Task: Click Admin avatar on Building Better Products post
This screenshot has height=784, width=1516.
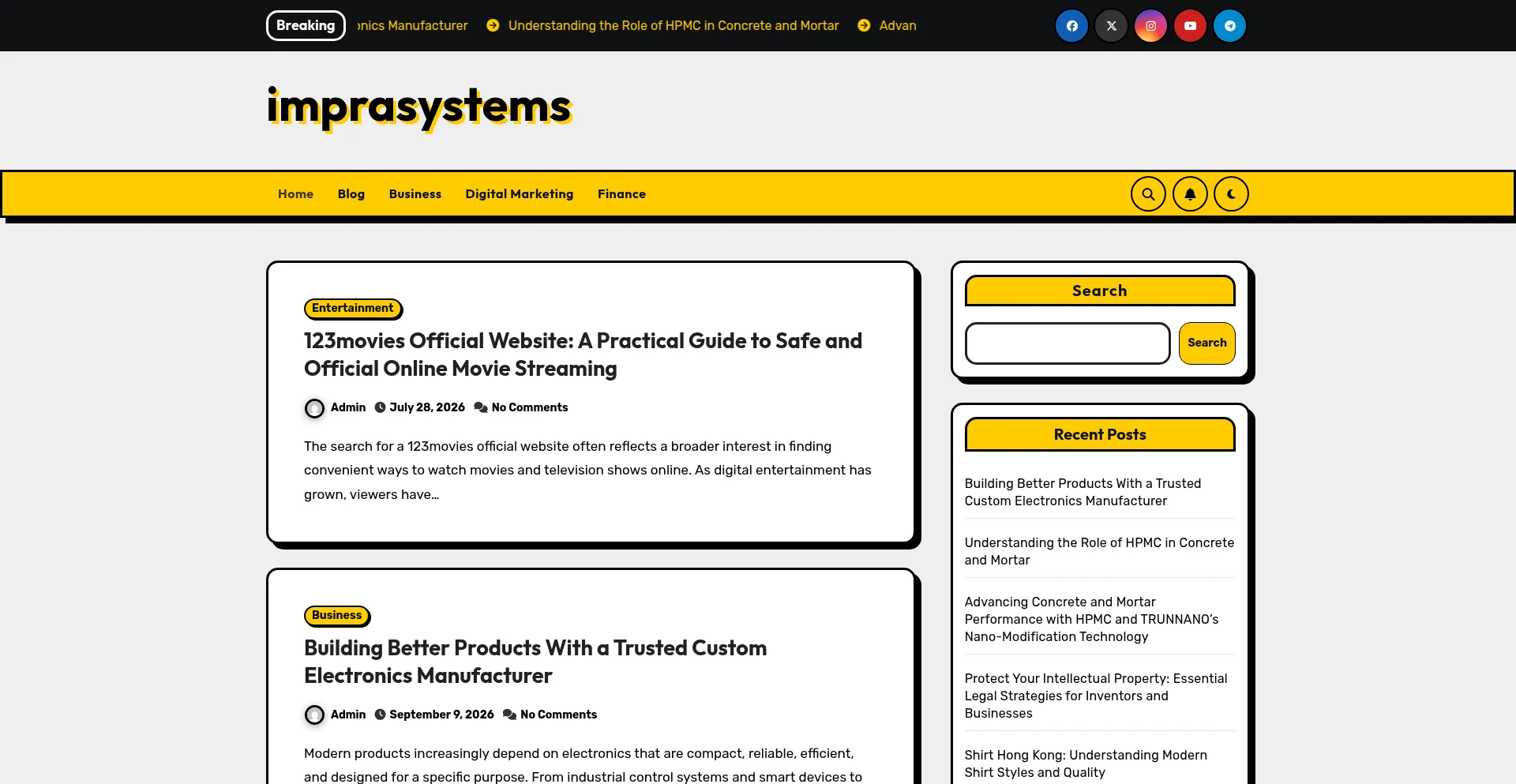Action: (314, 715)
